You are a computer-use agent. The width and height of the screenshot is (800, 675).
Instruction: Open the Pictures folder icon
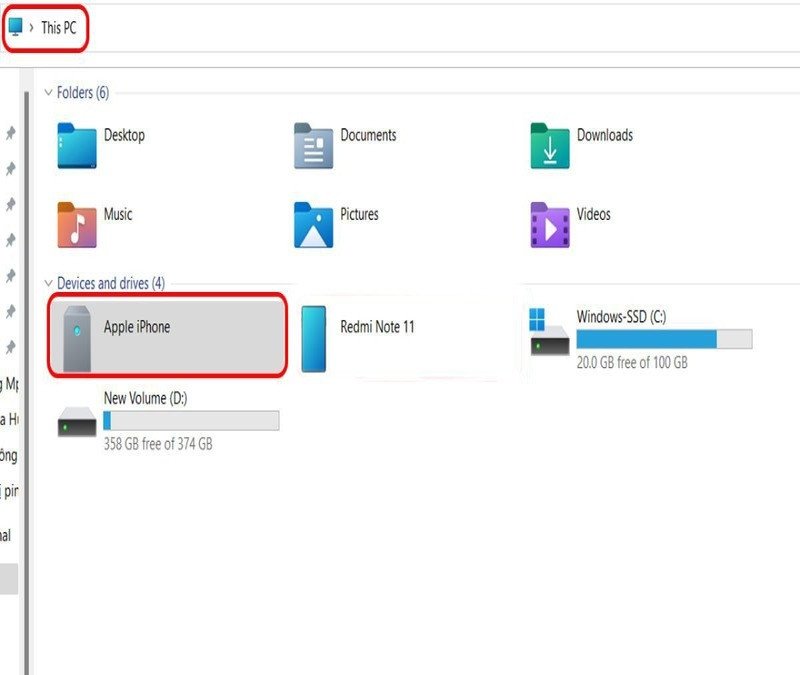tap(313, 225)
